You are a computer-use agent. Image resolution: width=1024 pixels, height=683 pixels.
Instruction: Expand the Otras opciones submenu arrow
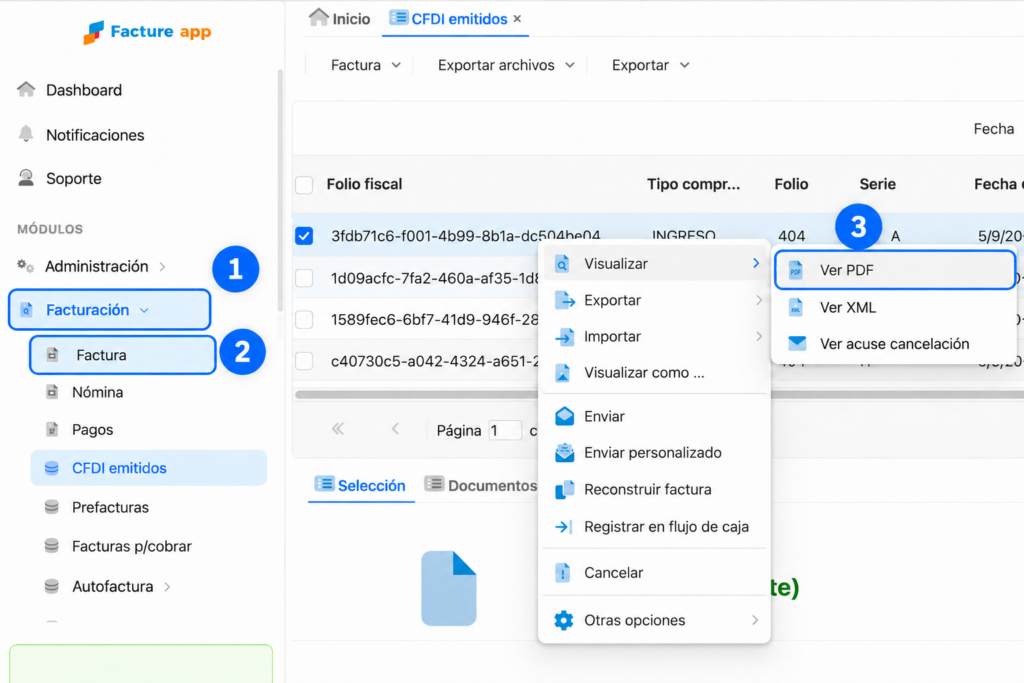pos(755,620)
